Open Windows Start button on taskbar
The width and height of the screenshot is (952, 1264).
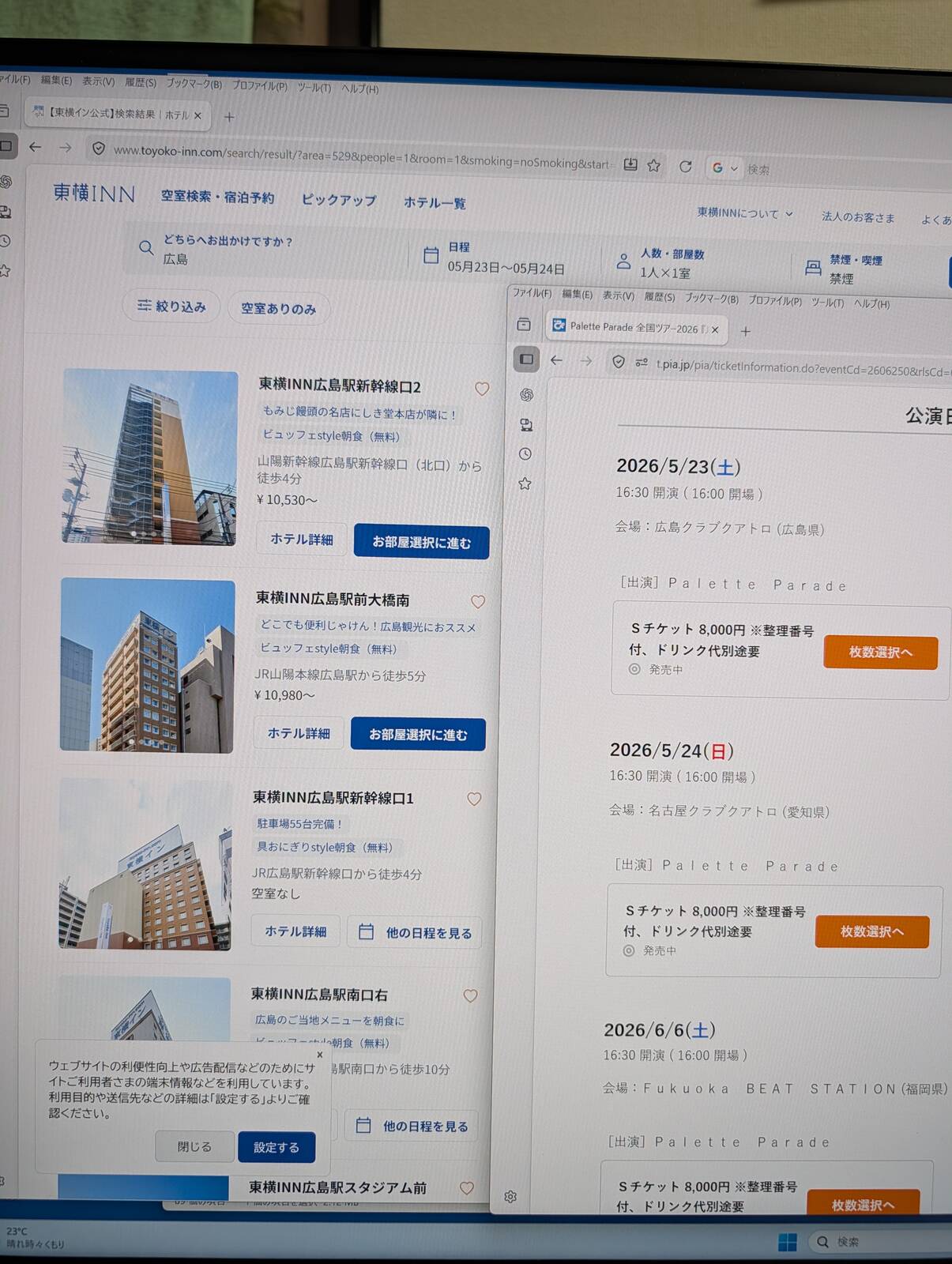[788, 1242]
